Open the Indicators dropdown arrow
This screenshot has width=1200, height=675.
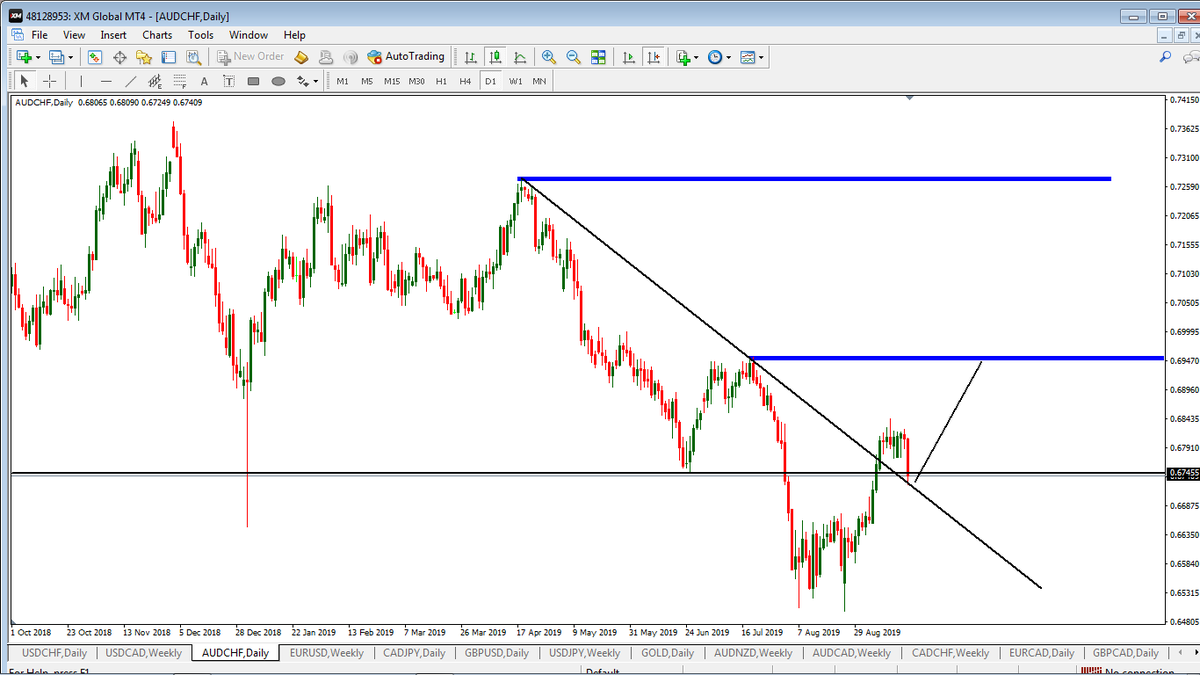pos(697,57)
